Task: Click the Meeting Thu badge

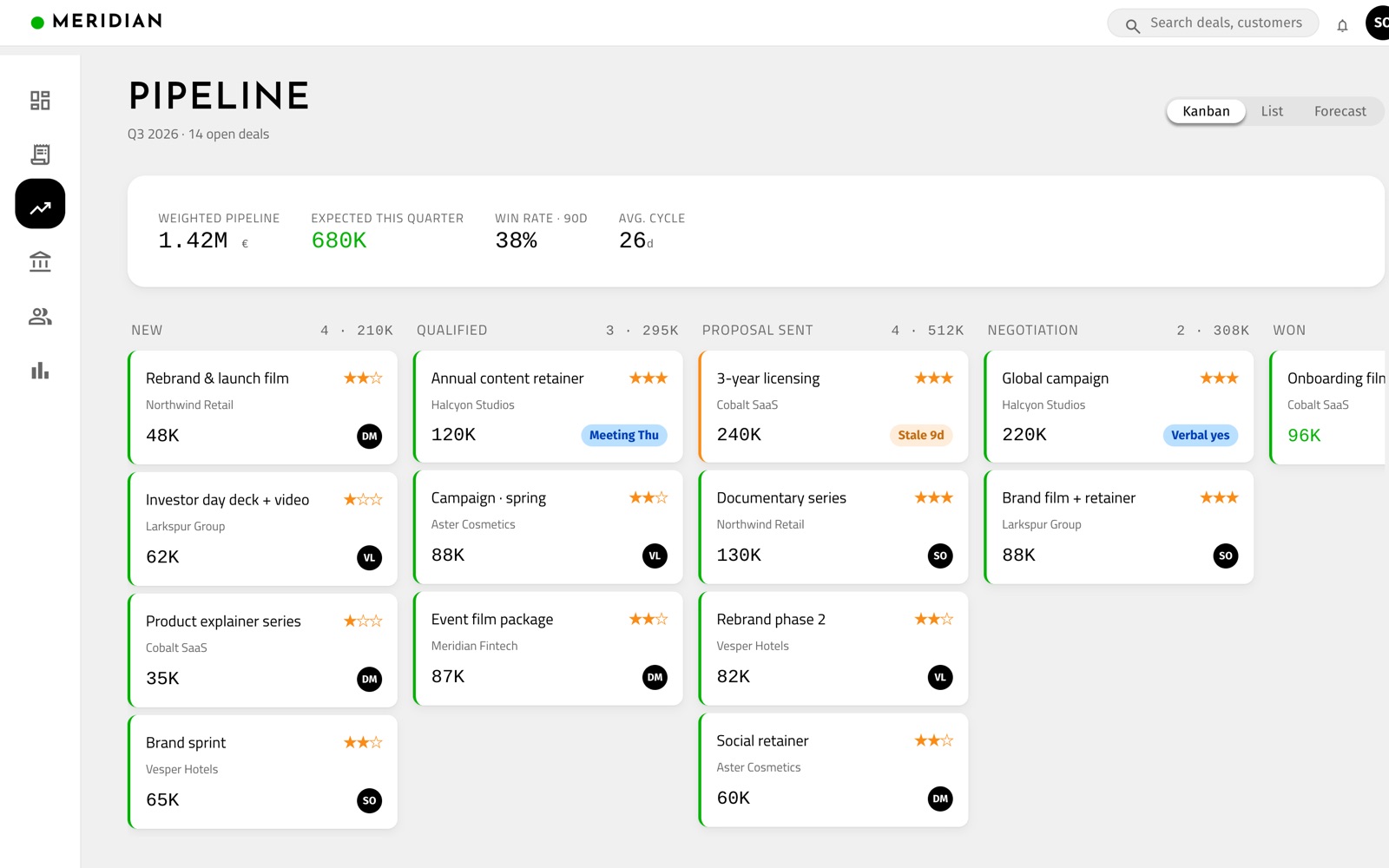Action: 624,435
